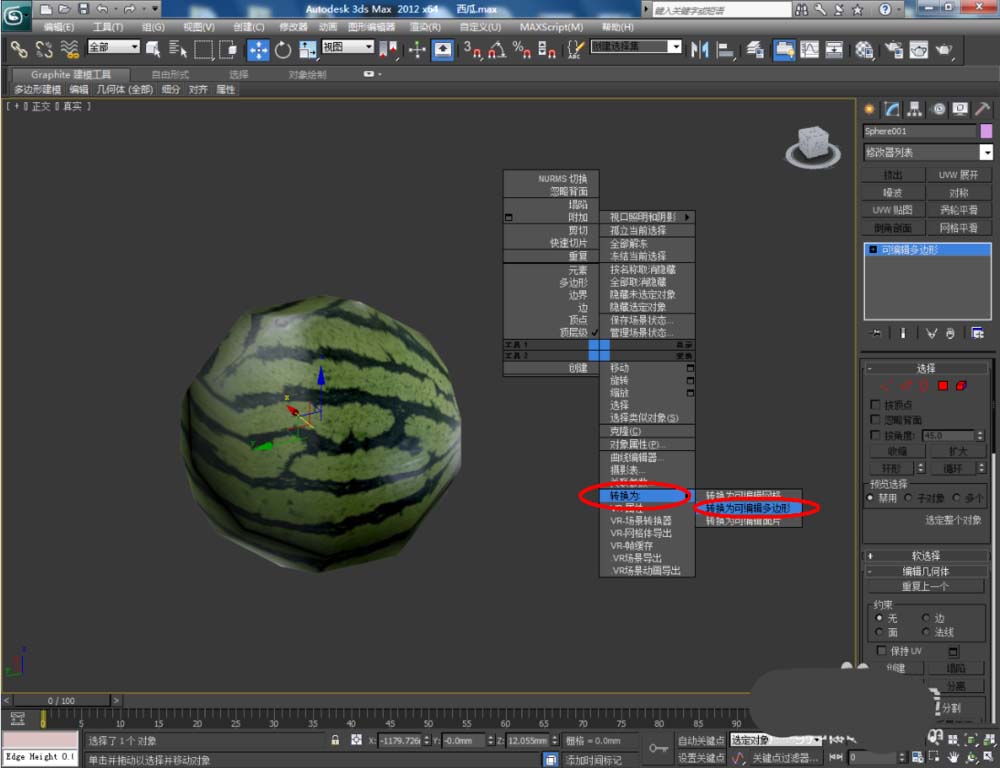Open the 渲染(R) menu
Viewport: 1000px width, 768px height.
coord(425,27)
